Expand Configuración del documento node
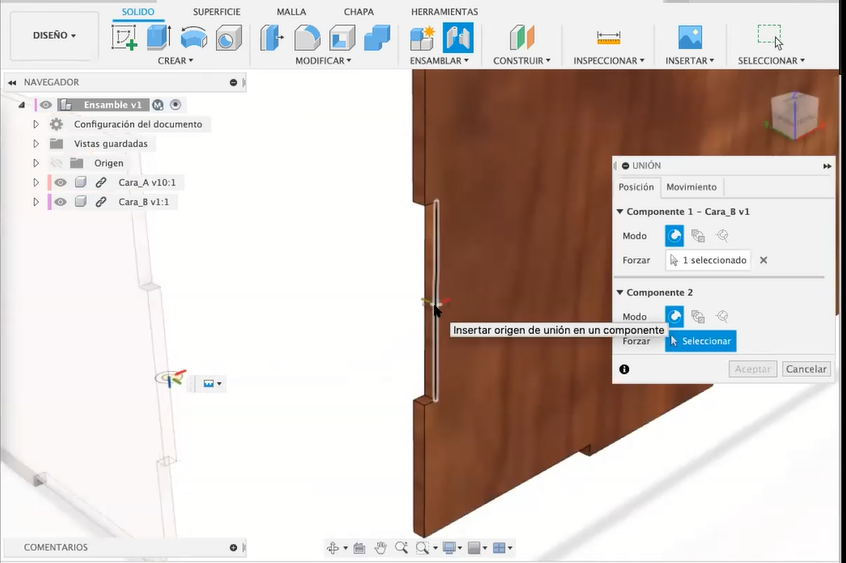The image size is (846, 563). click(x=36, y=124)
